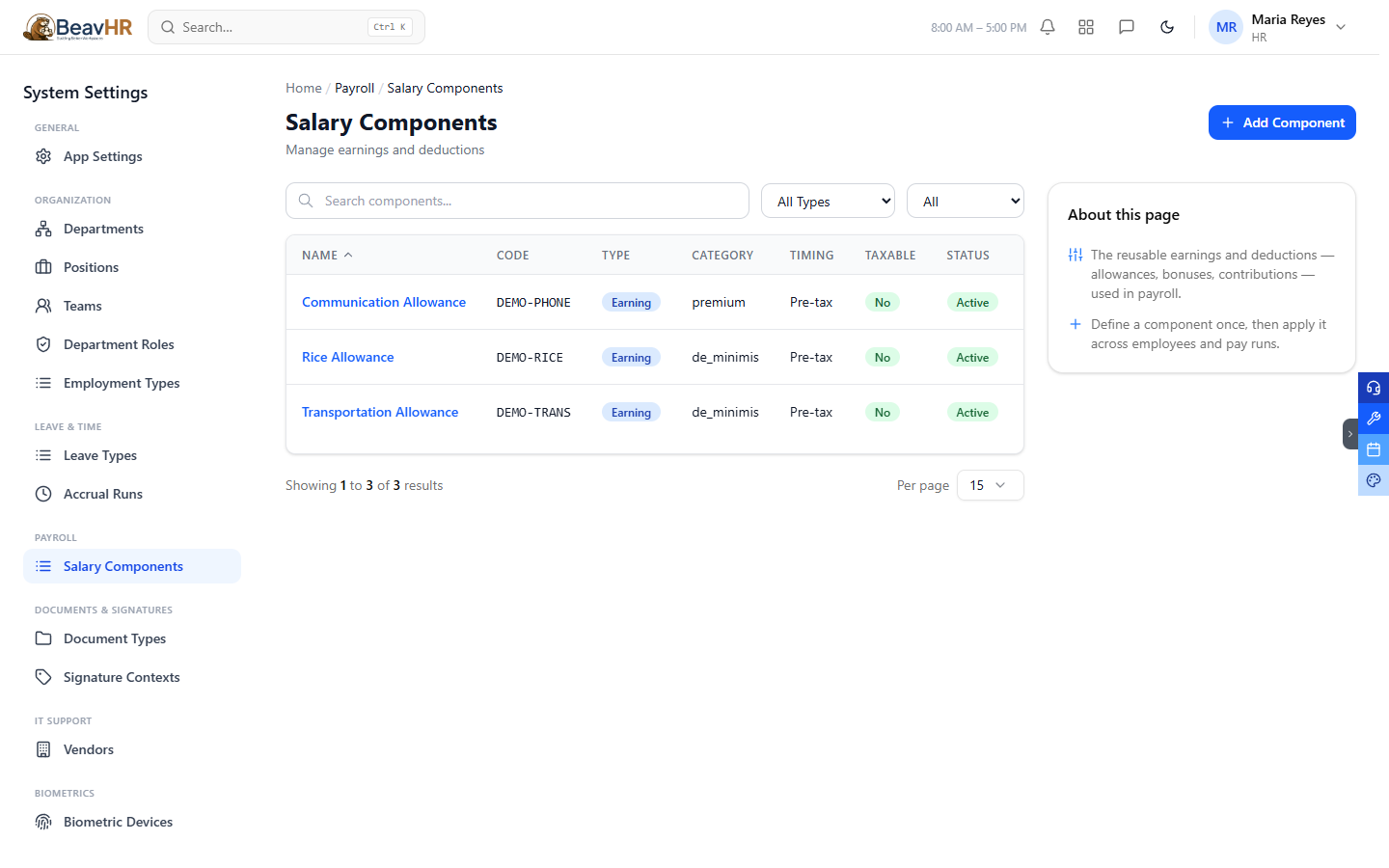The width and height of the screenshot is (1389, 868).
Task: Click the Vendors building icon
Action: click(43, 749)
